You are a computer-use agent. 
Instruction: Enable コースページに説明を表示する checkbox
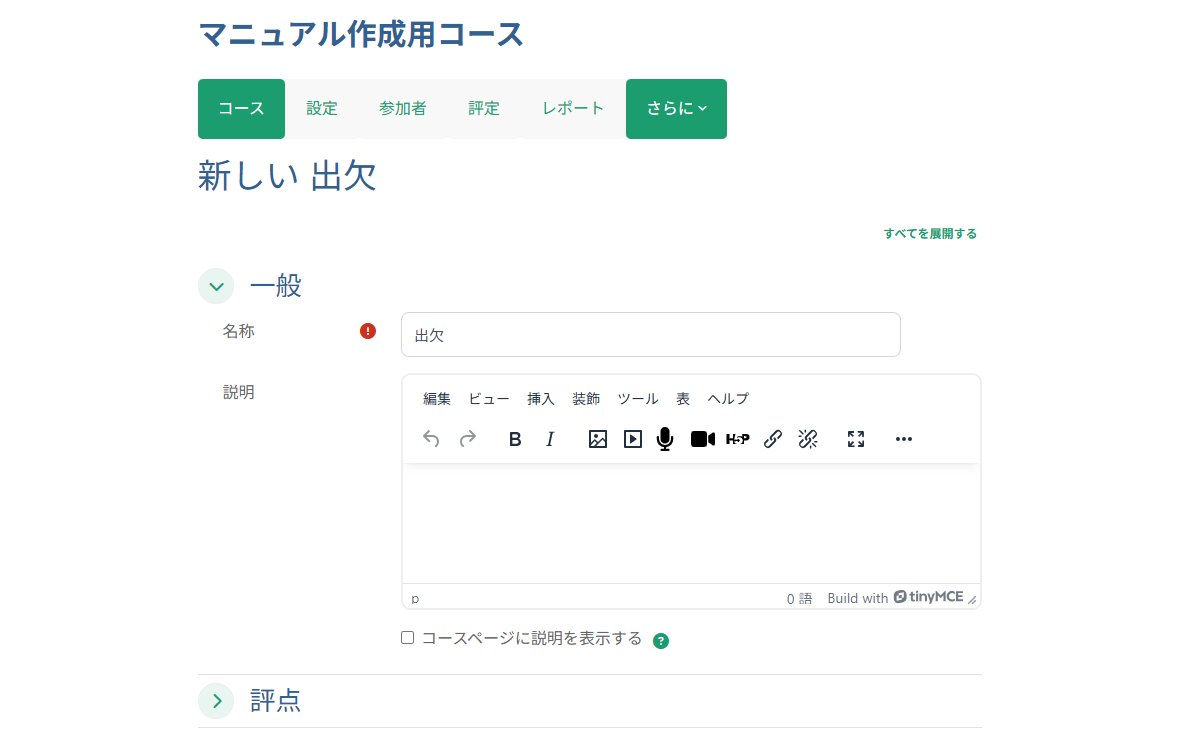coord(408,639)
